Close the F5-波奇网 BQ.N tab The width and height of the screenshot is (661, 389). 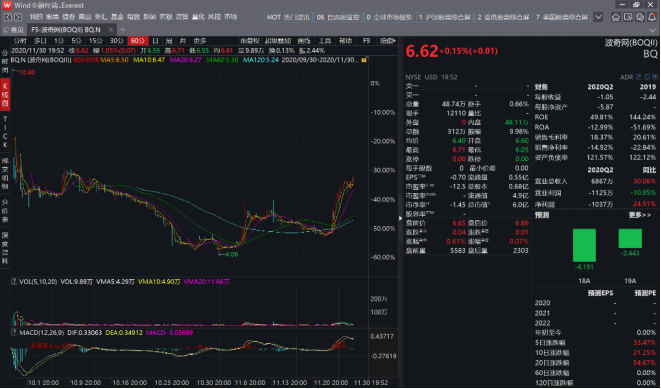tap(110, 30)
